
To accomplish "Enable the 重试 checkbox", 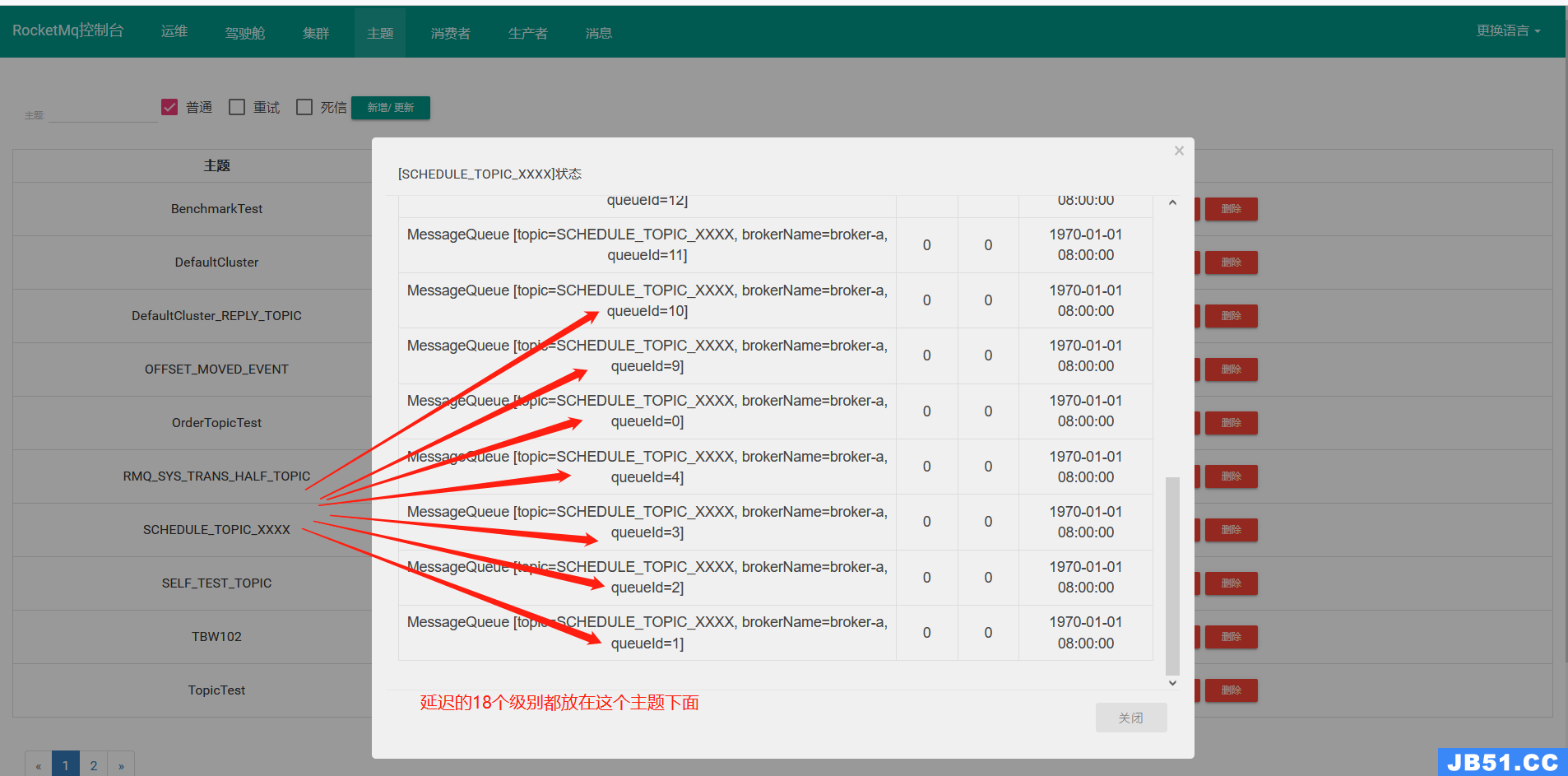I will pos(237,107).
